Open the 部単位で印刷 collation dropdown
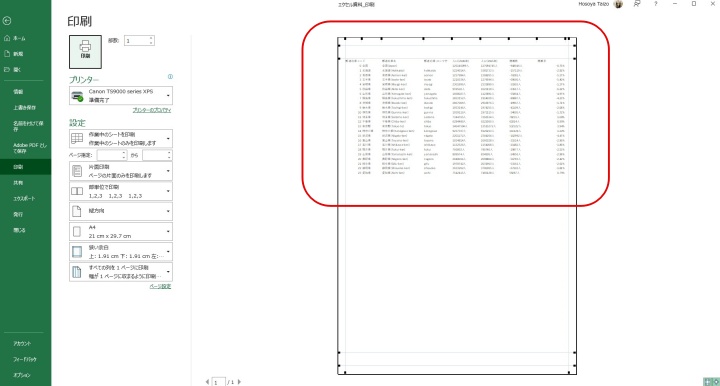720x386 pixels. tap(121, 191)
